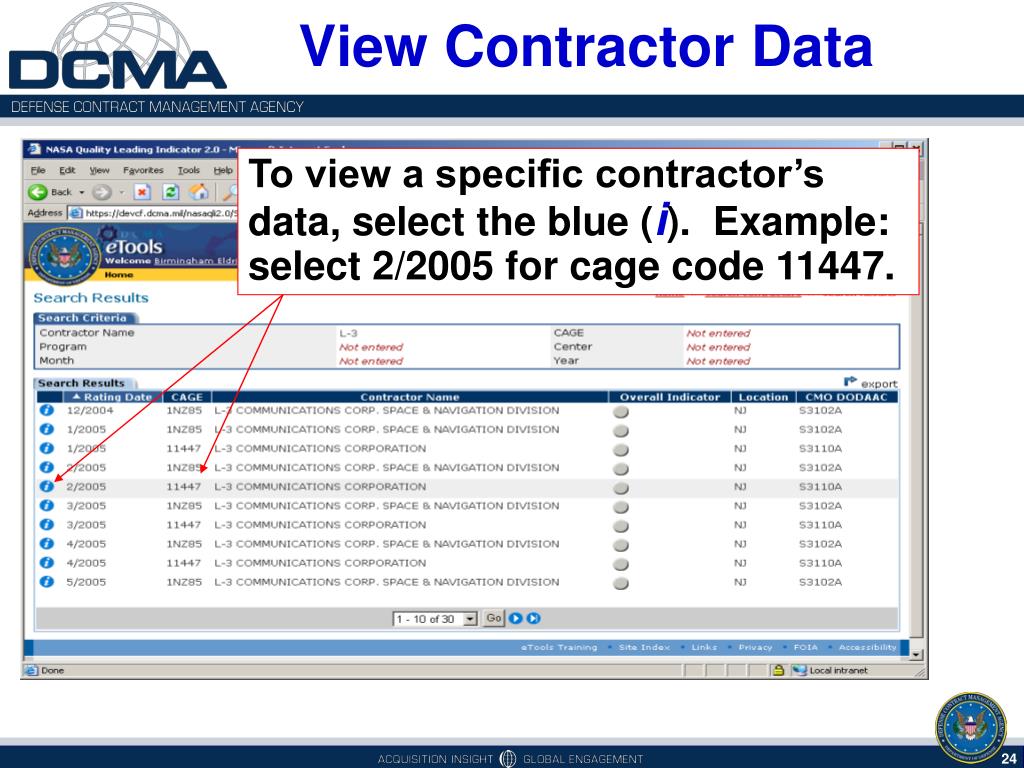This screenshot has width=1024, height=768.
Task: Click CAGE 11447 in 4/2005 row
Action: click(184, 563)
